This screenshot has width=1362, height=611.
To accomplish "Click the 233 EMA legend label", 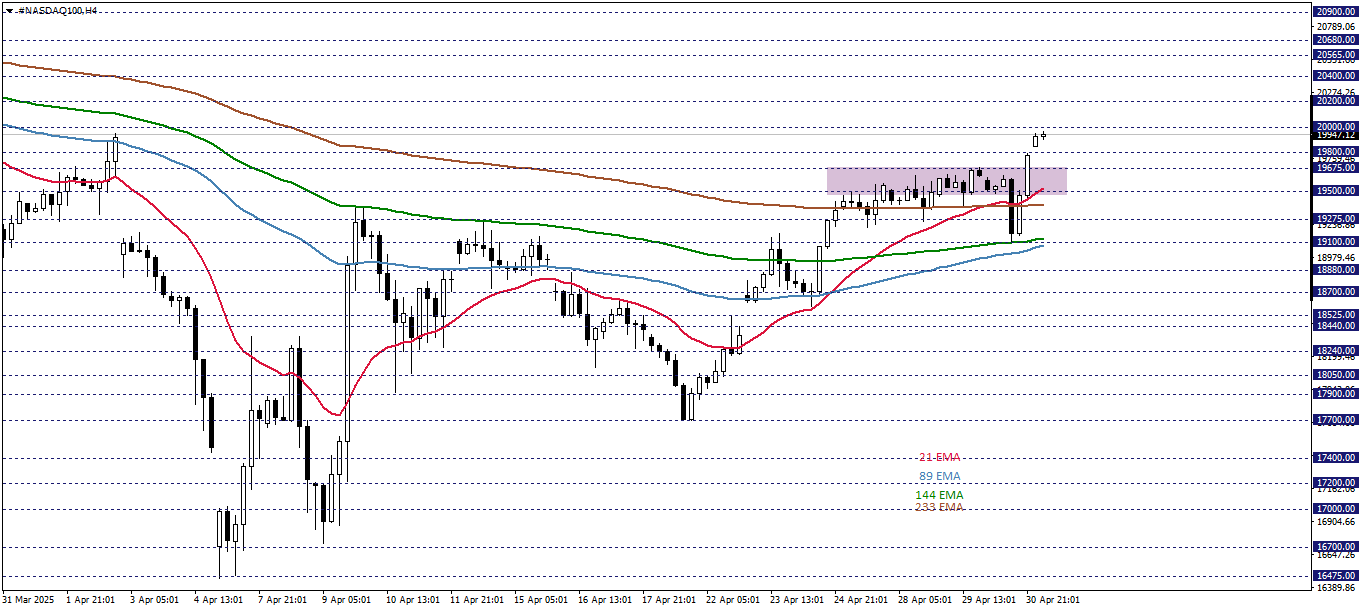I will pyautogui.click(x=939, y=507).
